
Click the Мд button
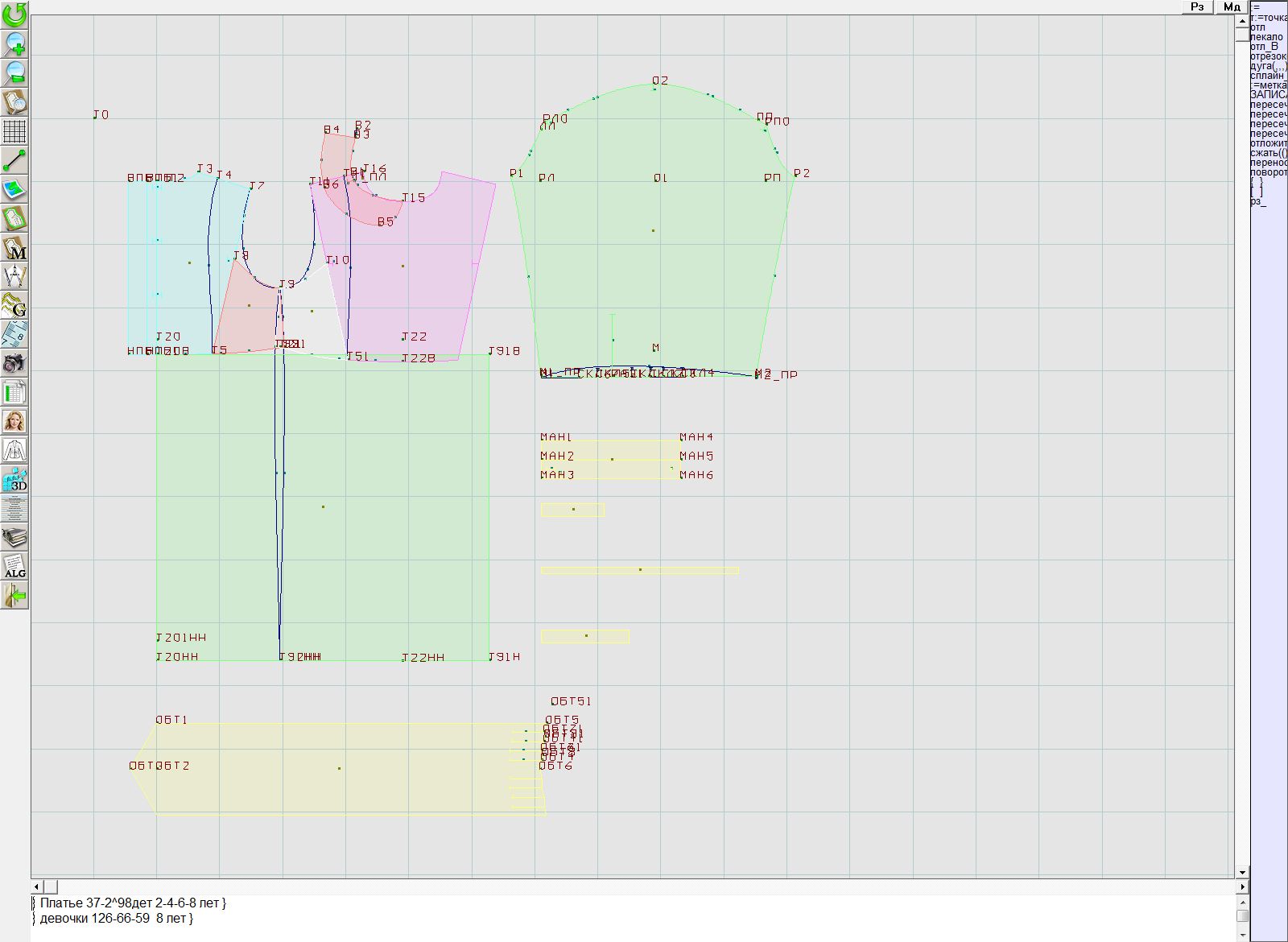[x=1231, y=6]
